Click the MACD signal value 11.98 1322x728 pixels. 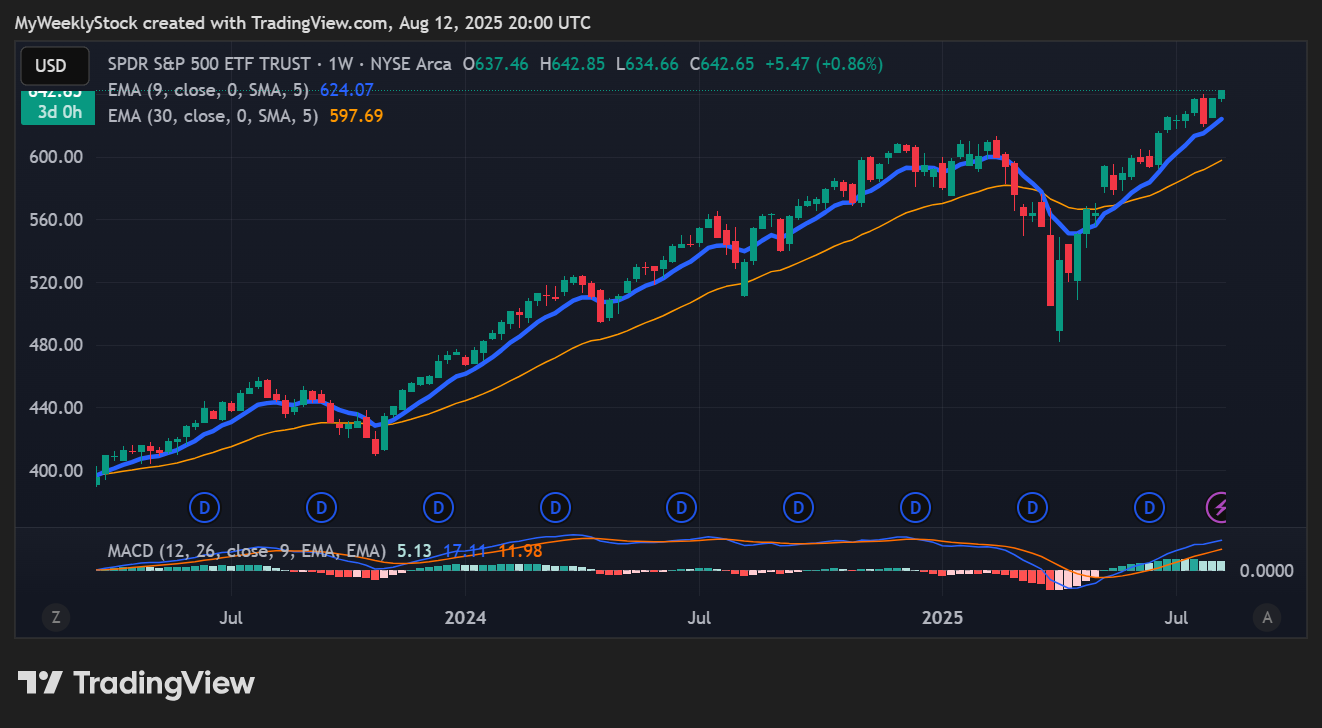[x=520, y=551]
